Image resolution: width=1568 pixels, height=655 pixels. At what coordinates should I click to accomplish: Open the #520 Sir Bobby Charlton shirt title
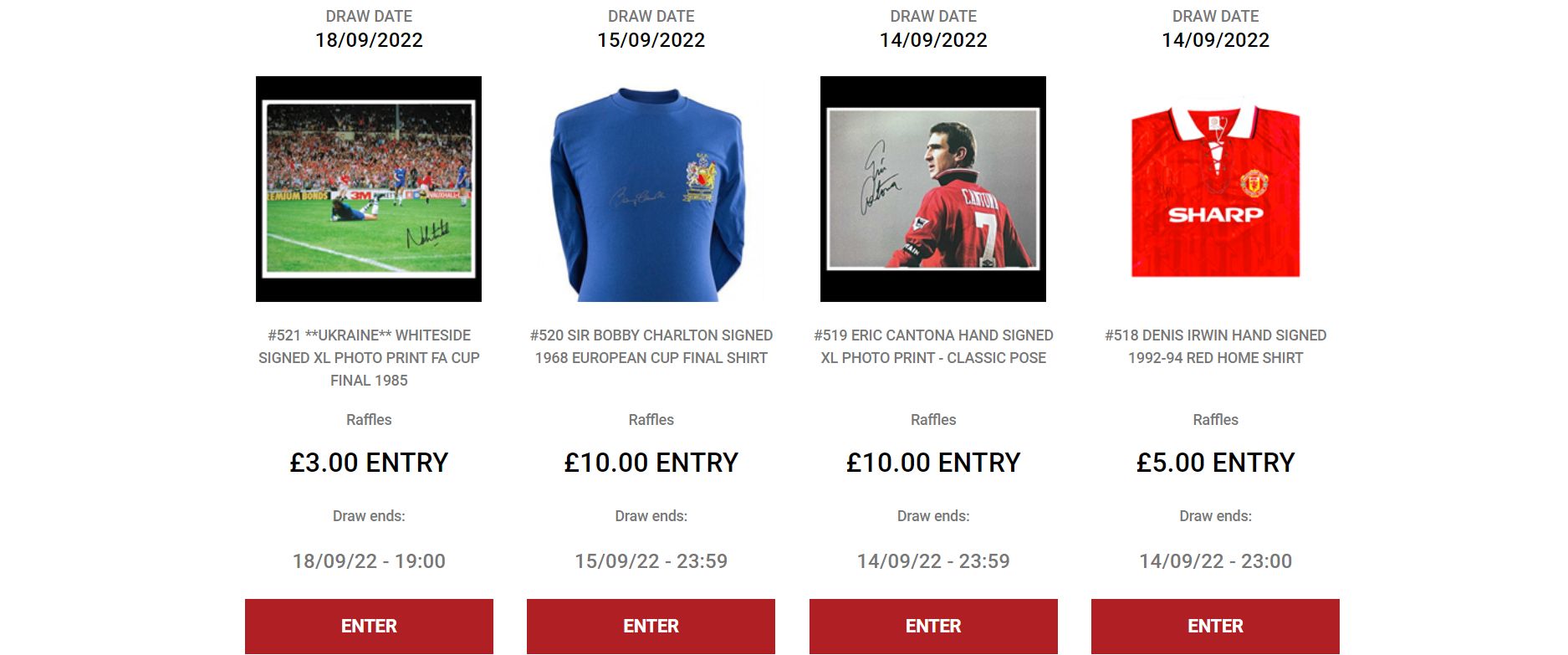click(651, 346)
